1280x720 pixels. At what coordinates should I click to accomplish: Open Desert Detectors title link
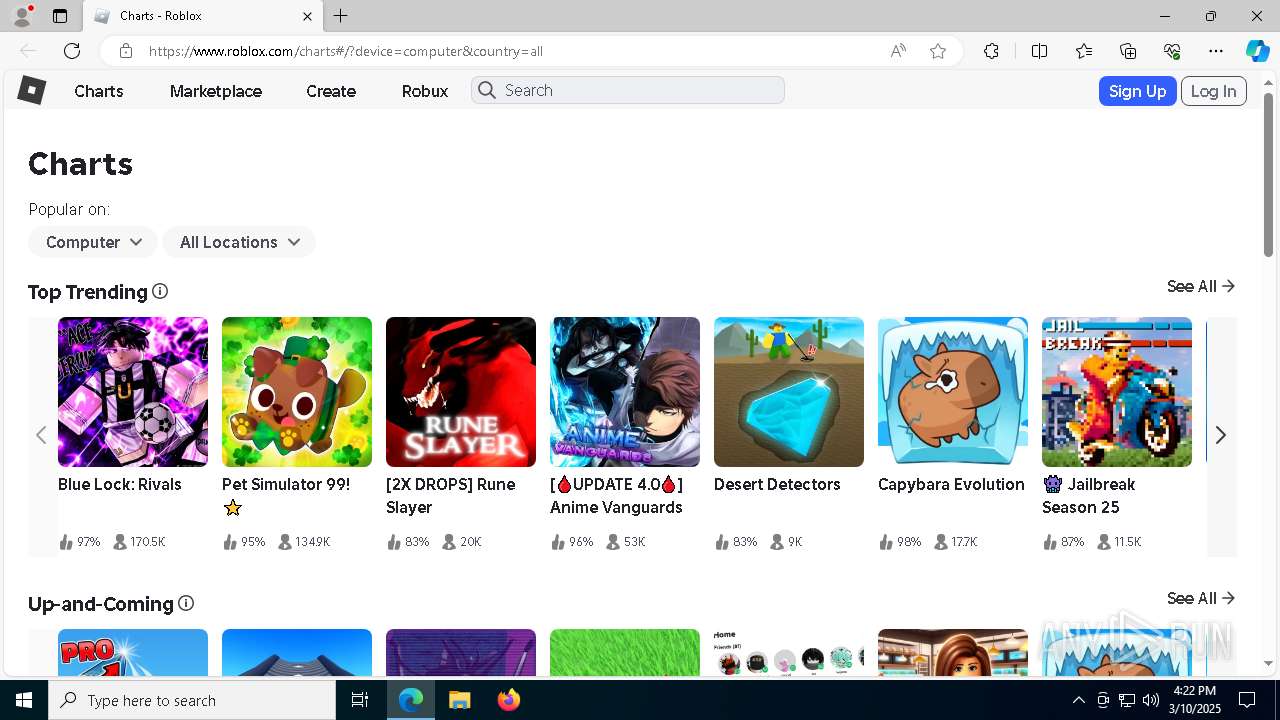point(777,484)
